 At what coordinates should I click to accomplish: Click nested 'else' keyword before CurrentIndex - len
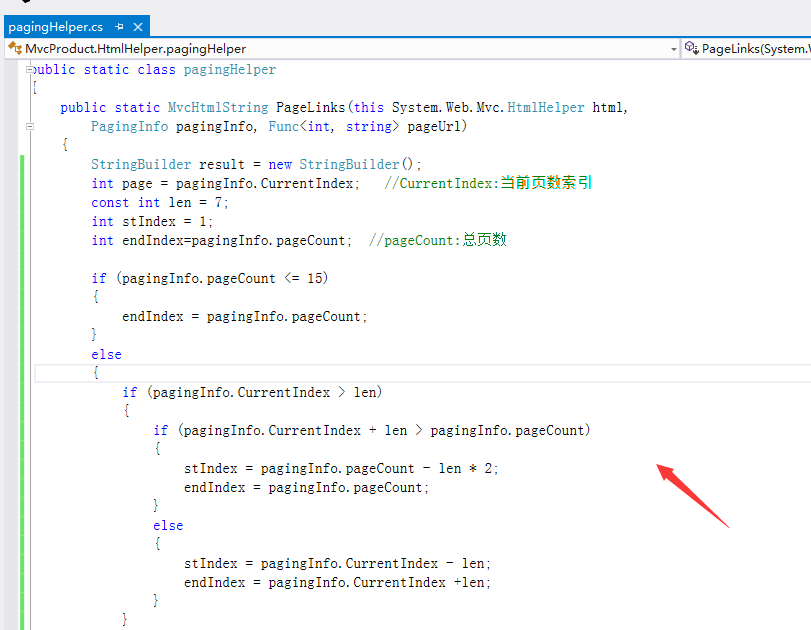pos(168,526)
